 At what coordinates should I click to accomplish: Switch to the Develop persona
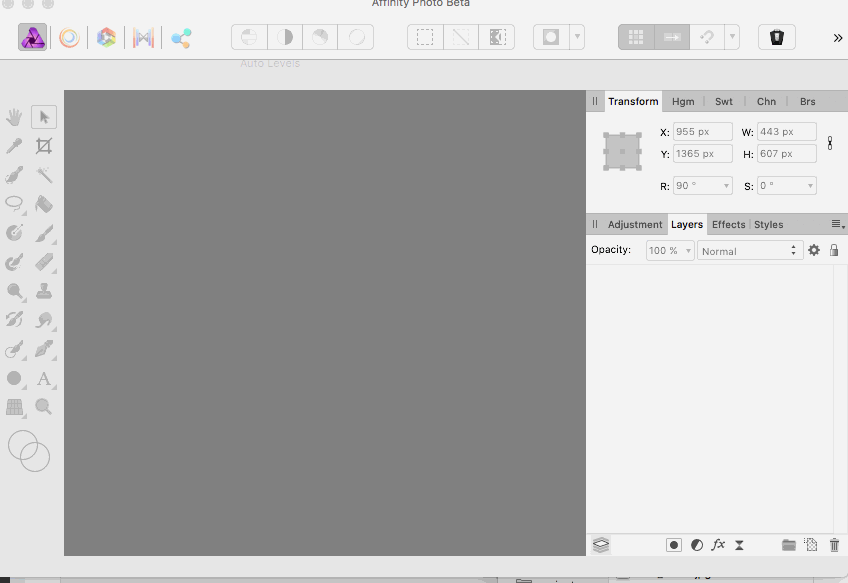(x=106, y=37)
